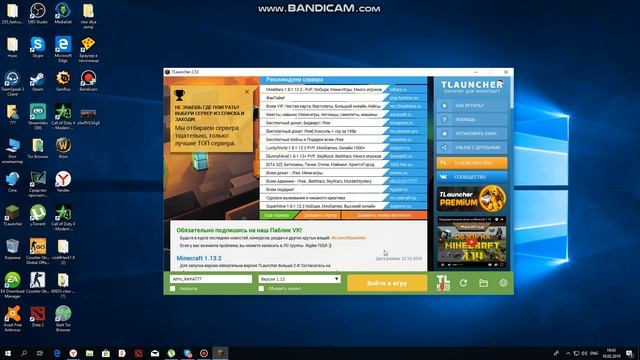The image size is (640, 360).
Task: Click the wide orange add server free button
Action: pyautogui.click(x=384, y=215)
